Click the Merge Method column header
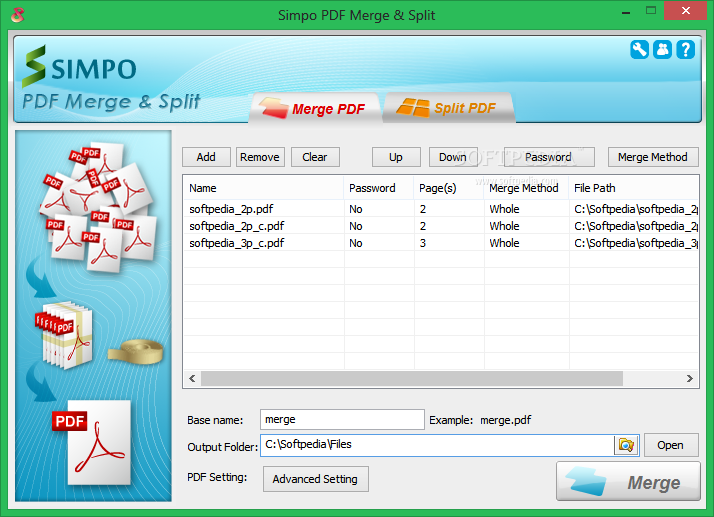The height and width of the screenshot is (517, 714). coord(526,188)
